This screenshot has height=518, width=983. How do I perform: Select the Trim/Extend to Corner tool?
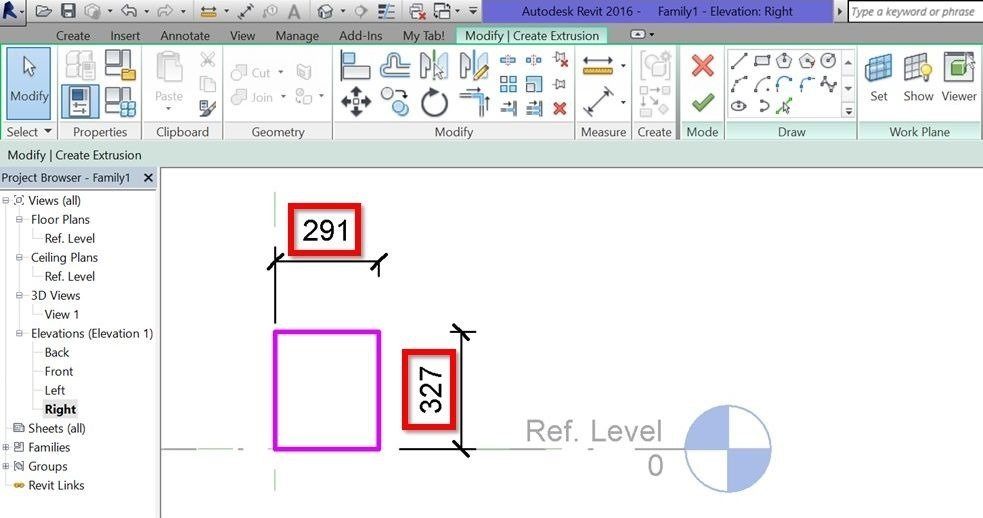pos(474,102)
